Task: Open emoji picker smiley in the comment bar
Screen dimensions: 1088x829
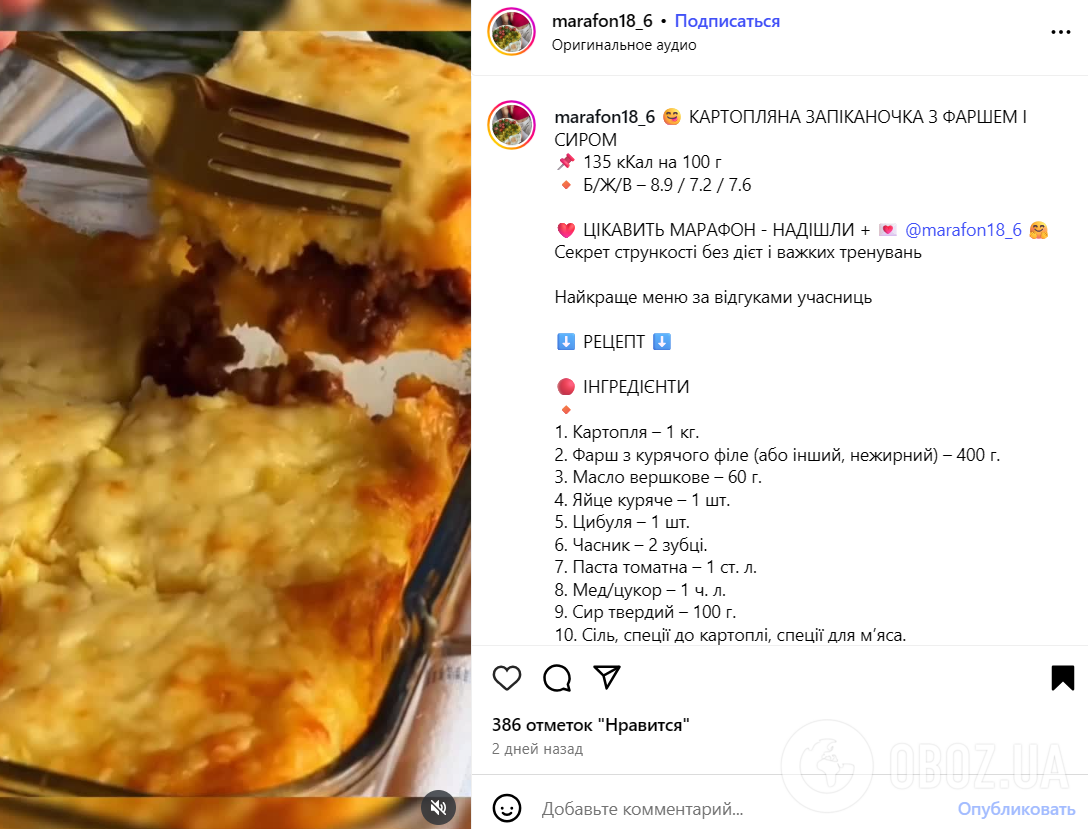Action: point(507,808)
